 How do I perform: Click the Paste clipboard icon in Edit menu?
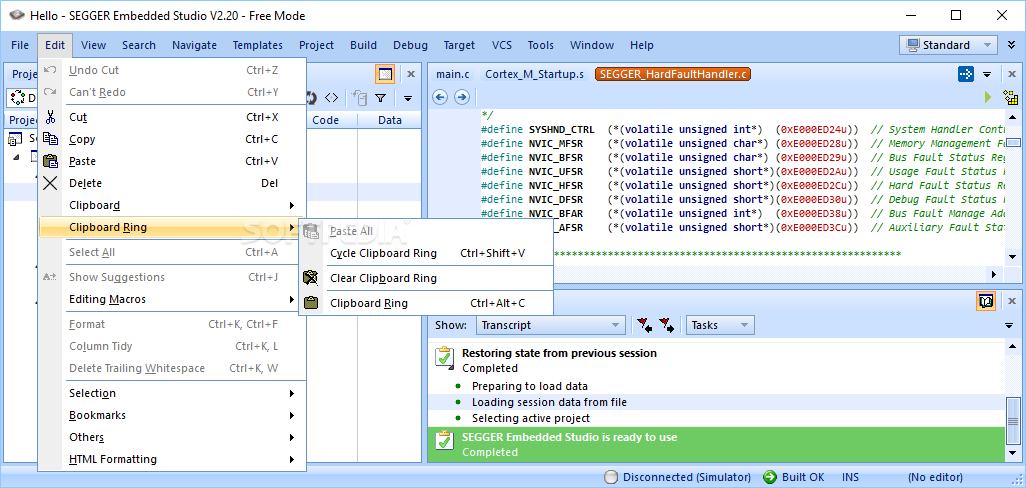click(x=51, y=161)
